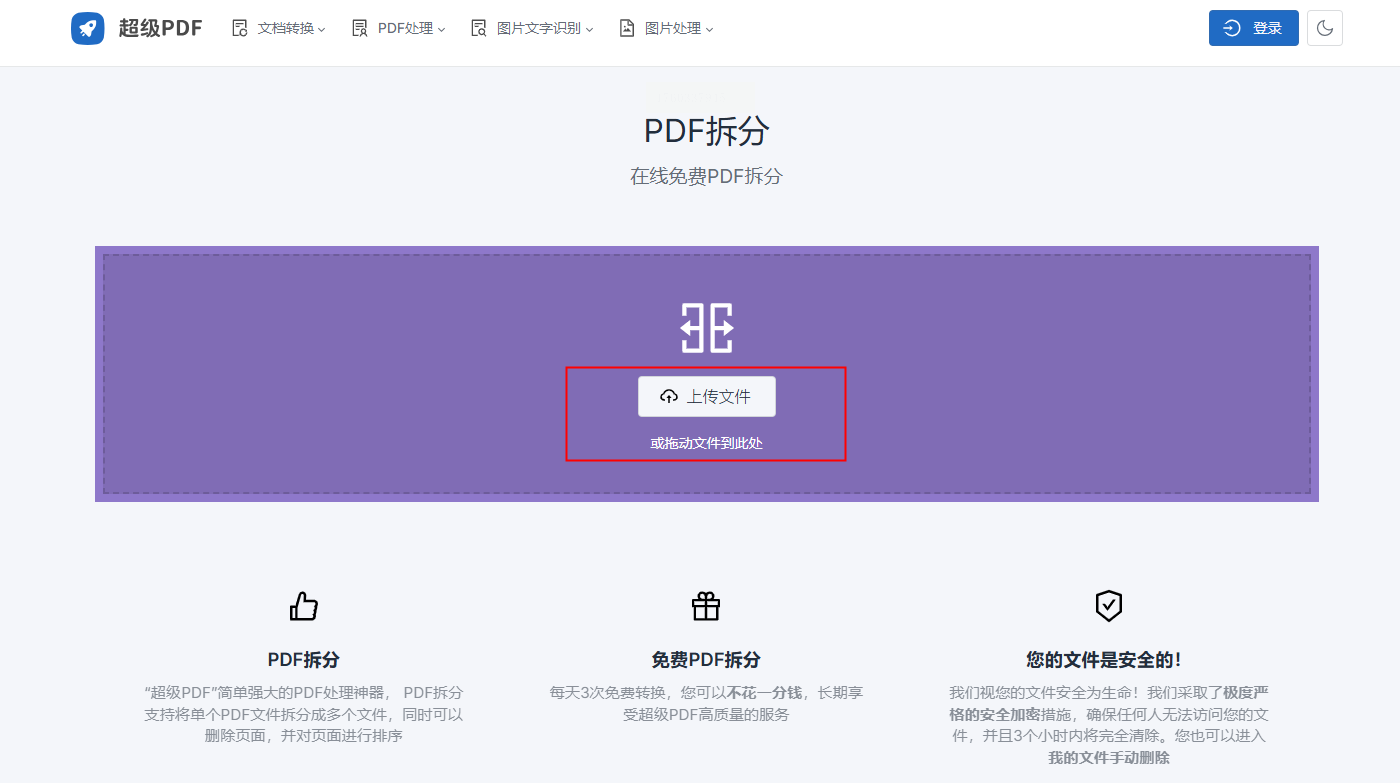This screenshot has height=783, width=1400.
Task: Click the cloud upload icon in 上传文件
Action: 669,397
